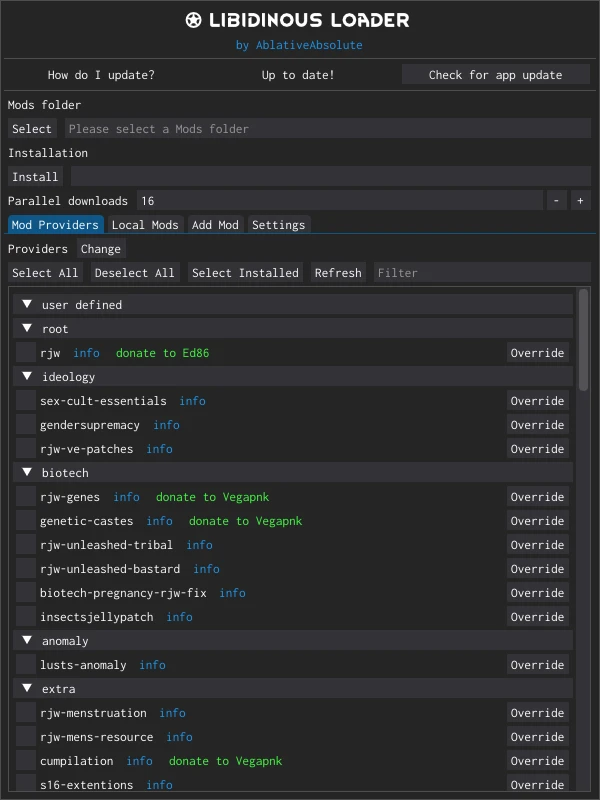Collapse the anomaly category arrow

point(27,640)
